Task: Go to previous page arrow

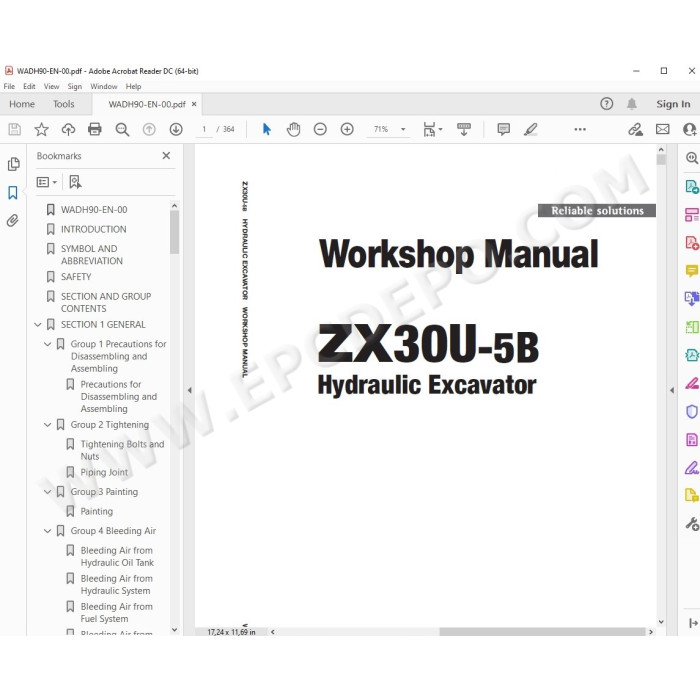Action: (x=149, y=129)
